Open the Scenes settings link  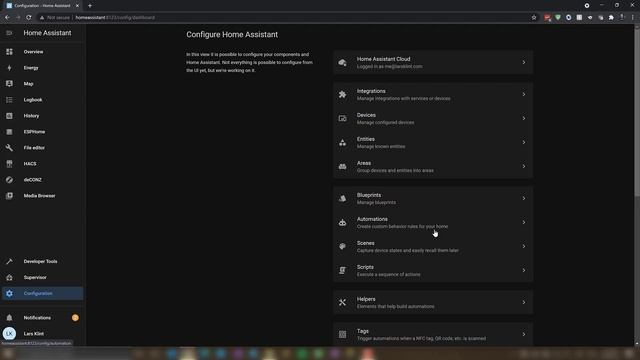(x=433, y=247)
